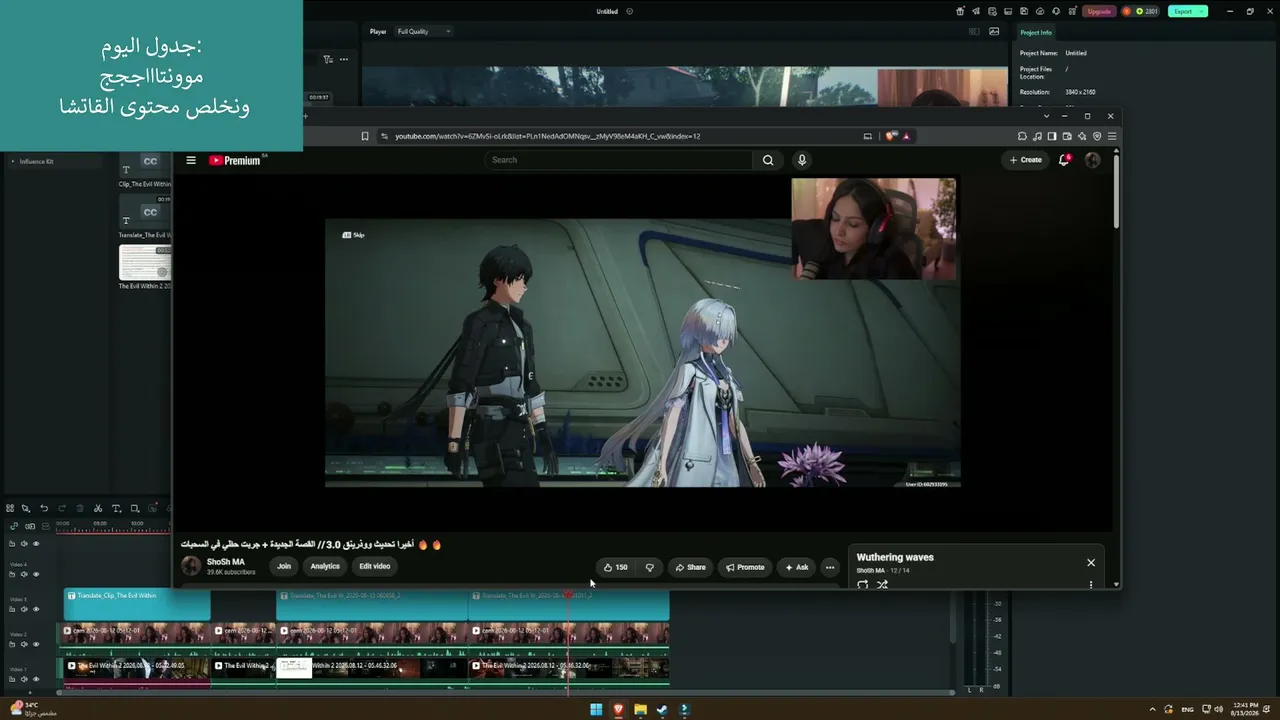Toggle playlist loop in Wuthering waves panel

(863, 585)
